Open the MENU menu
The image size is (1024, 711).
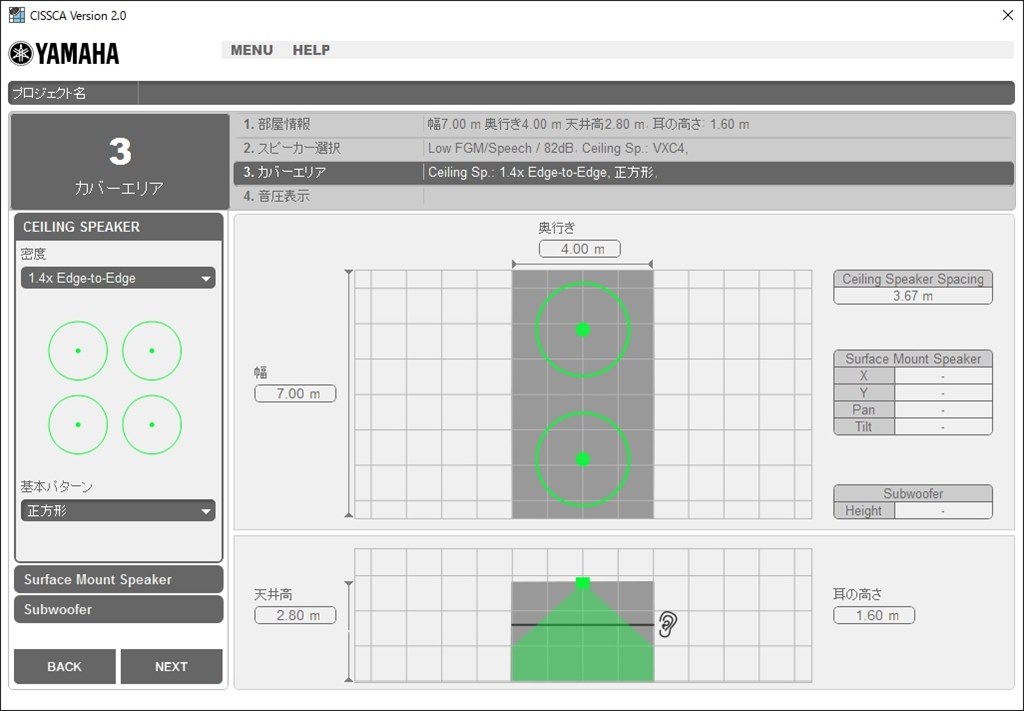[x=251, y=50]
